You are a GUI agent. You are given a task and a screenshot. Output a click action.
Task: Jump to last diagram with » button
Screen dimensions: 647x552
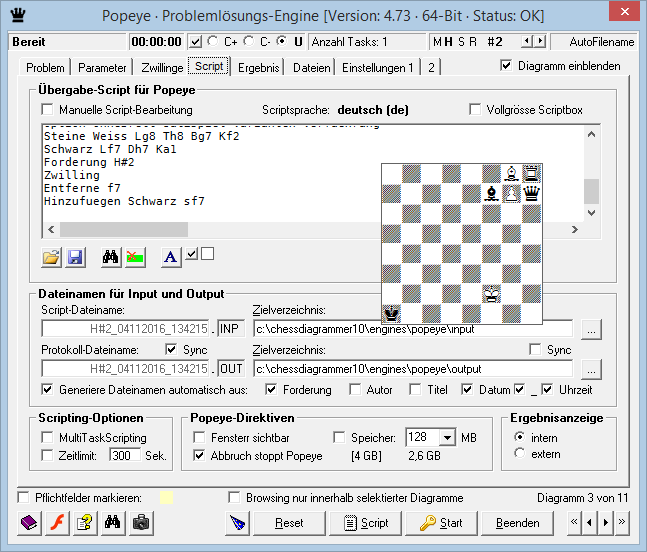click(x=621, y=522)
